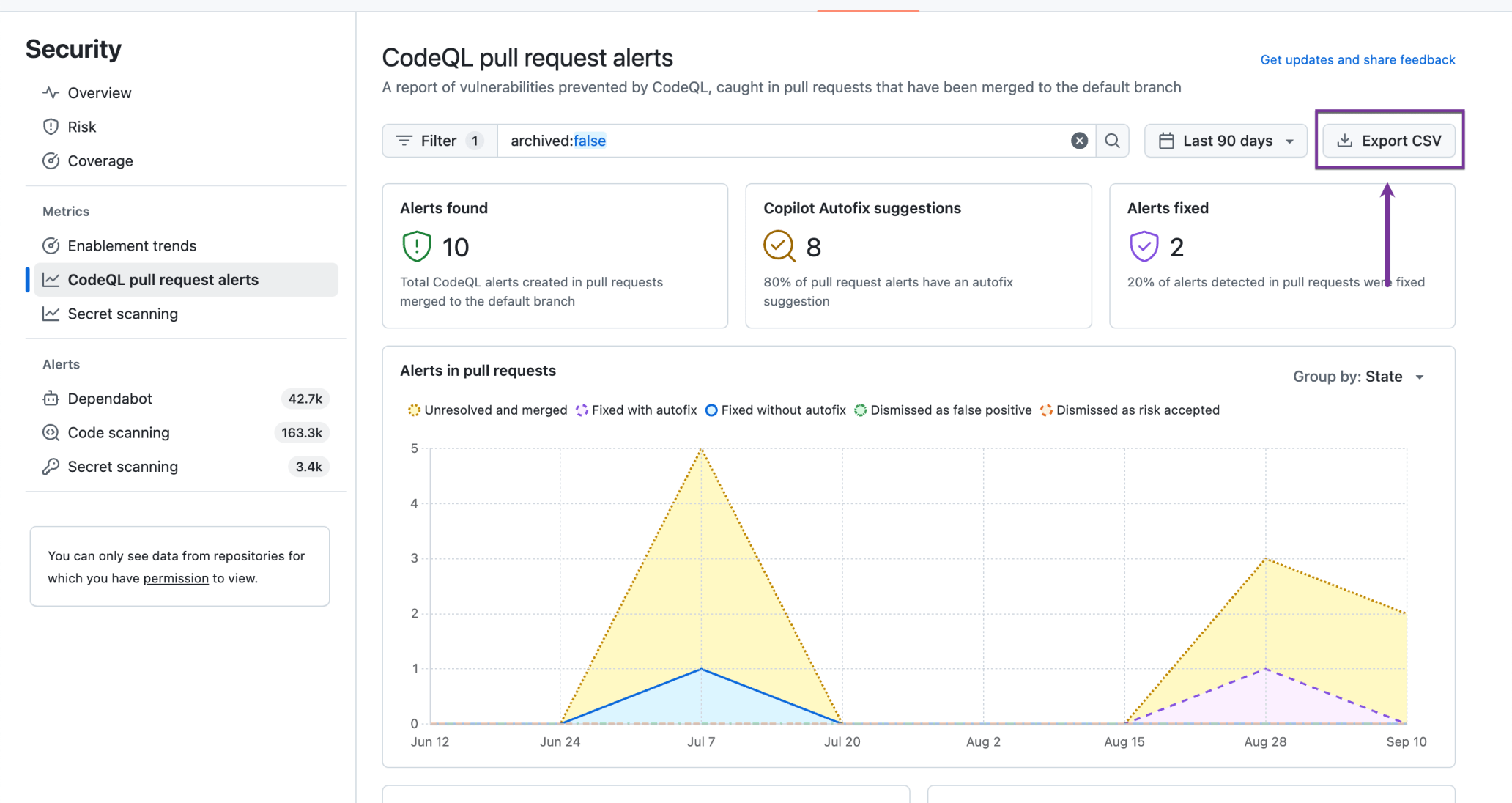Click the Dependabot icon in the sidebar

(51, 399)
